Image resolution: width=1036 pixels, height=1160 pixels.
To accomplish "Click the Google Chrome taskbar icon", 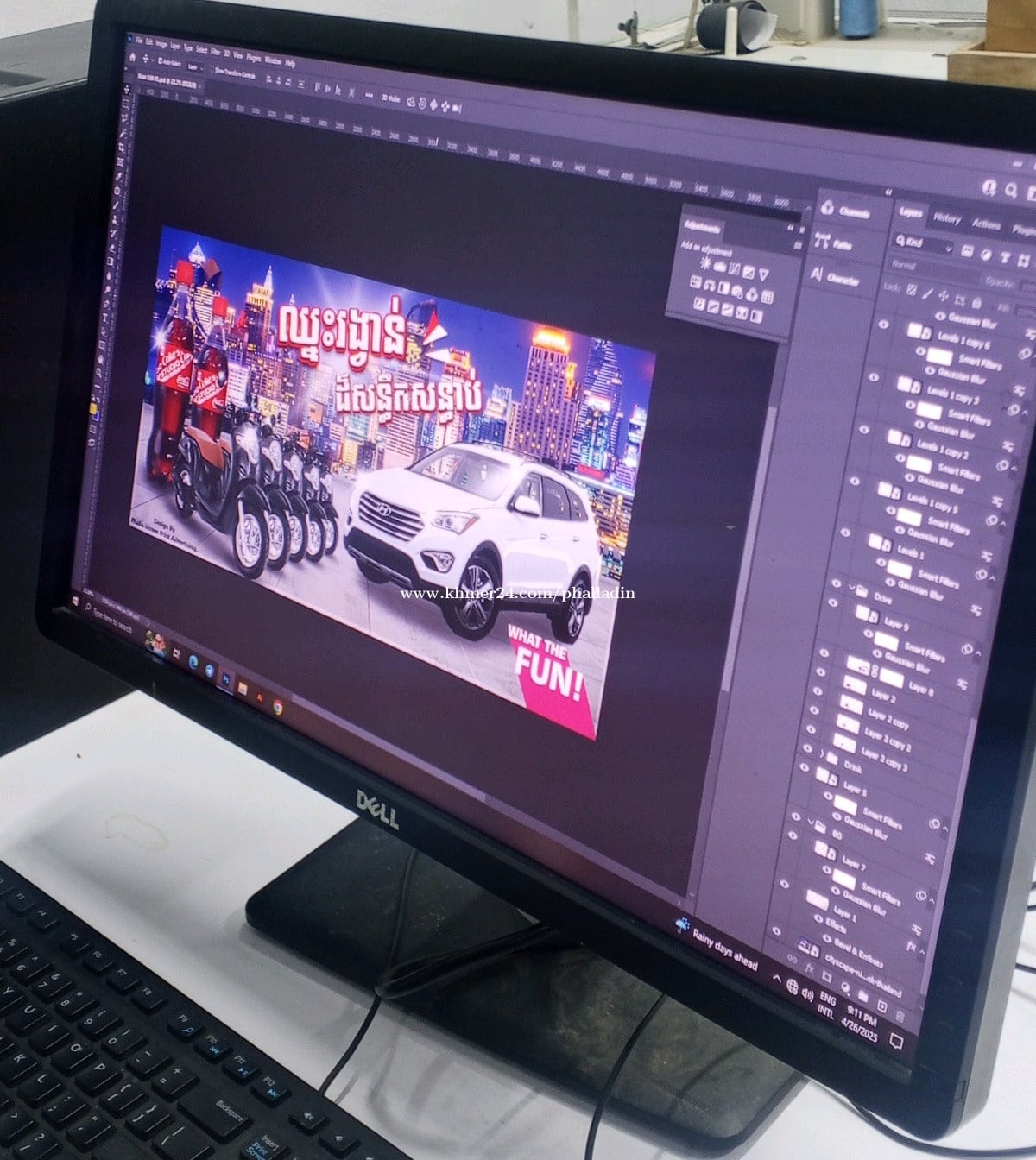I will coord(278,707).
